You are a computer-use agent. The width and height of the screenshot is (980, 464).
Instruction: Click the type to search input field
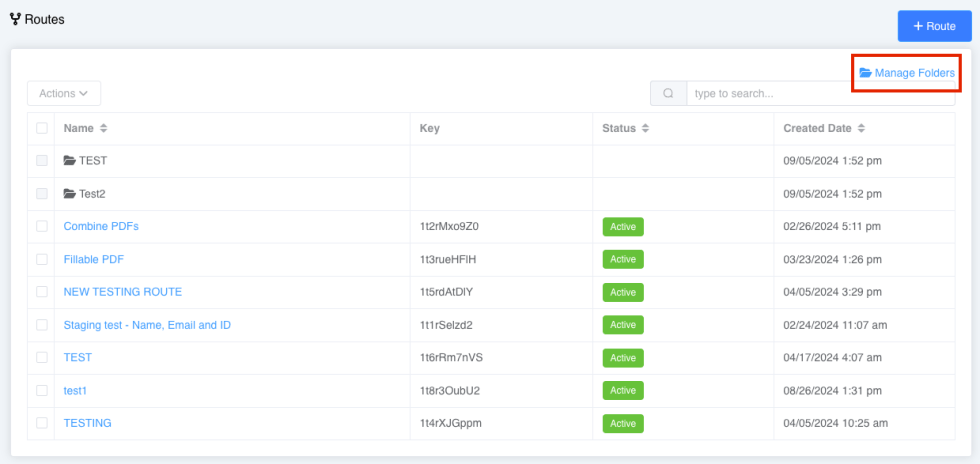pyautogui.click(x=821, y=93)
